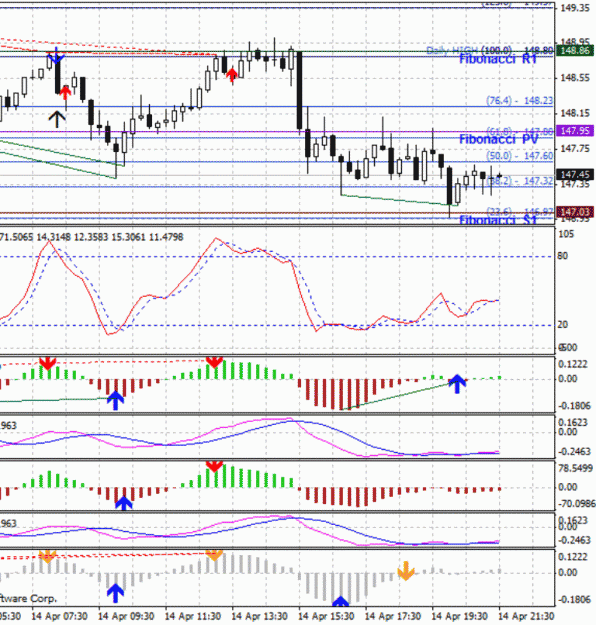Viewport: 596px width, 625px height.
Task: Click the 148.15 price scale value
Action: (574, 114)
